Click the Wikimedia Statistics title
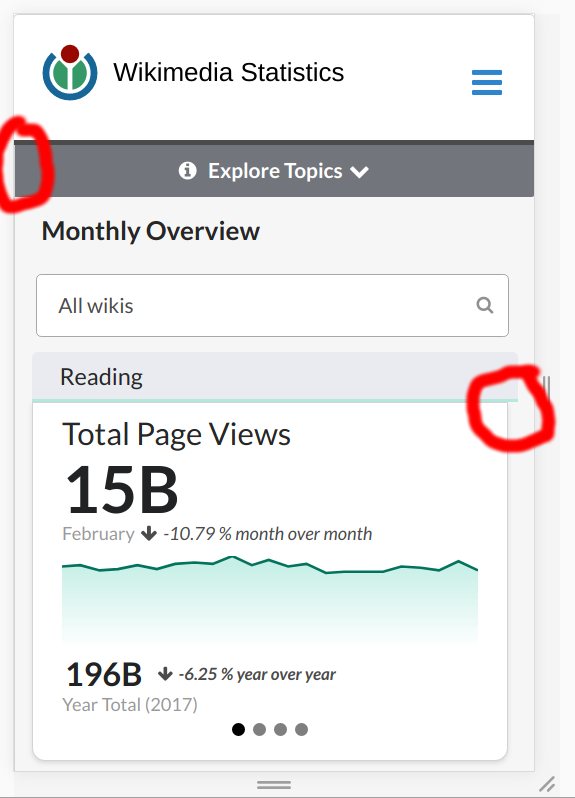 (228, 72)
